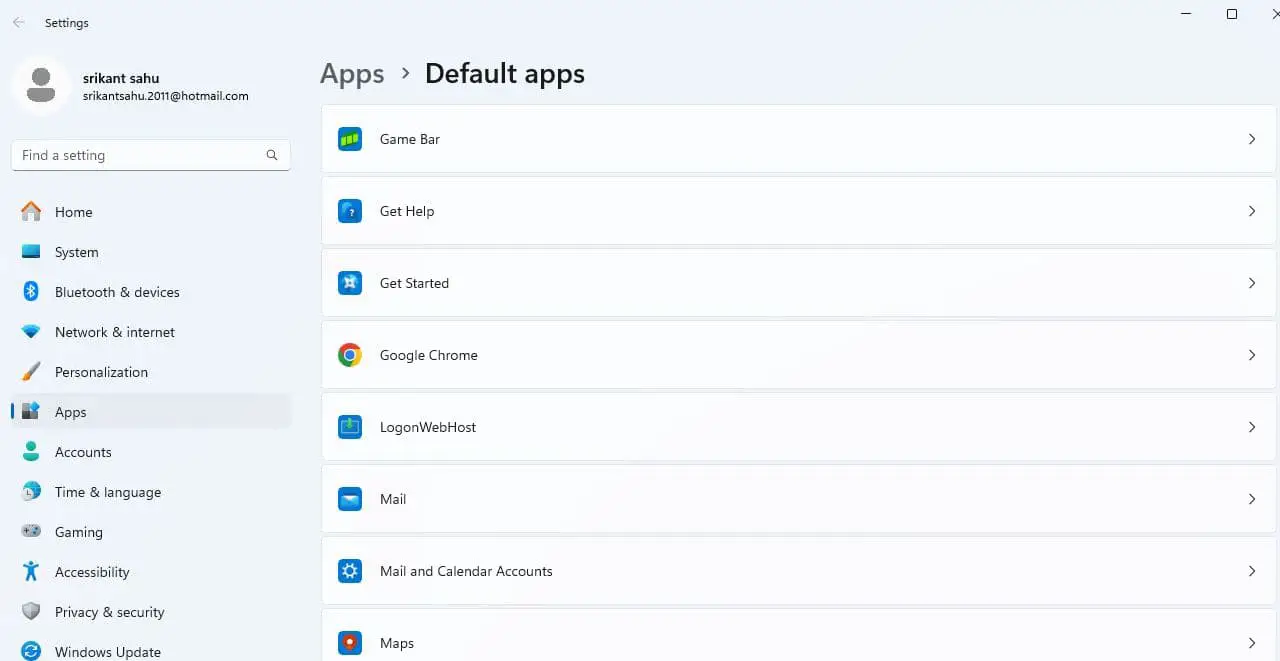Expand Google Chrome defaults with the chevron
This screenshot has height=661, width=1280.
(x=1252, y=355)
